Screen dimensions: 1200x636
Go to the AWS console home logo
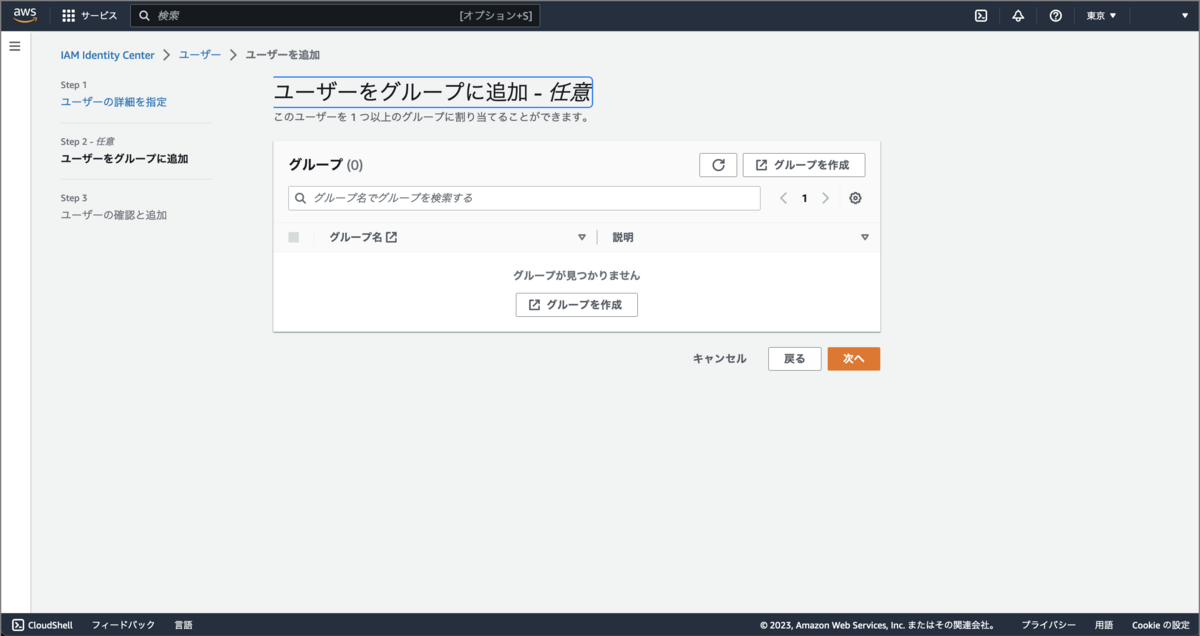24,15
